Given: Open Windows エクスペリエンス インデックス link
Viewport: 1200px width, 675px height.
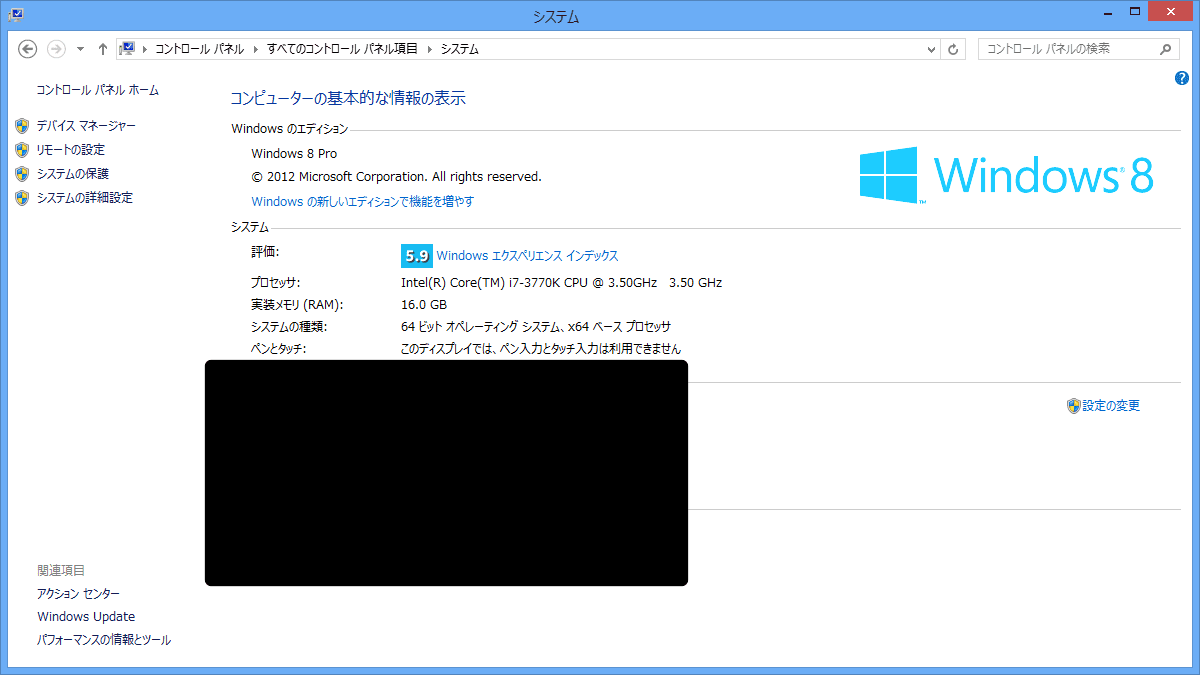Looking at the screenshot, I should [x=528, y=256].
